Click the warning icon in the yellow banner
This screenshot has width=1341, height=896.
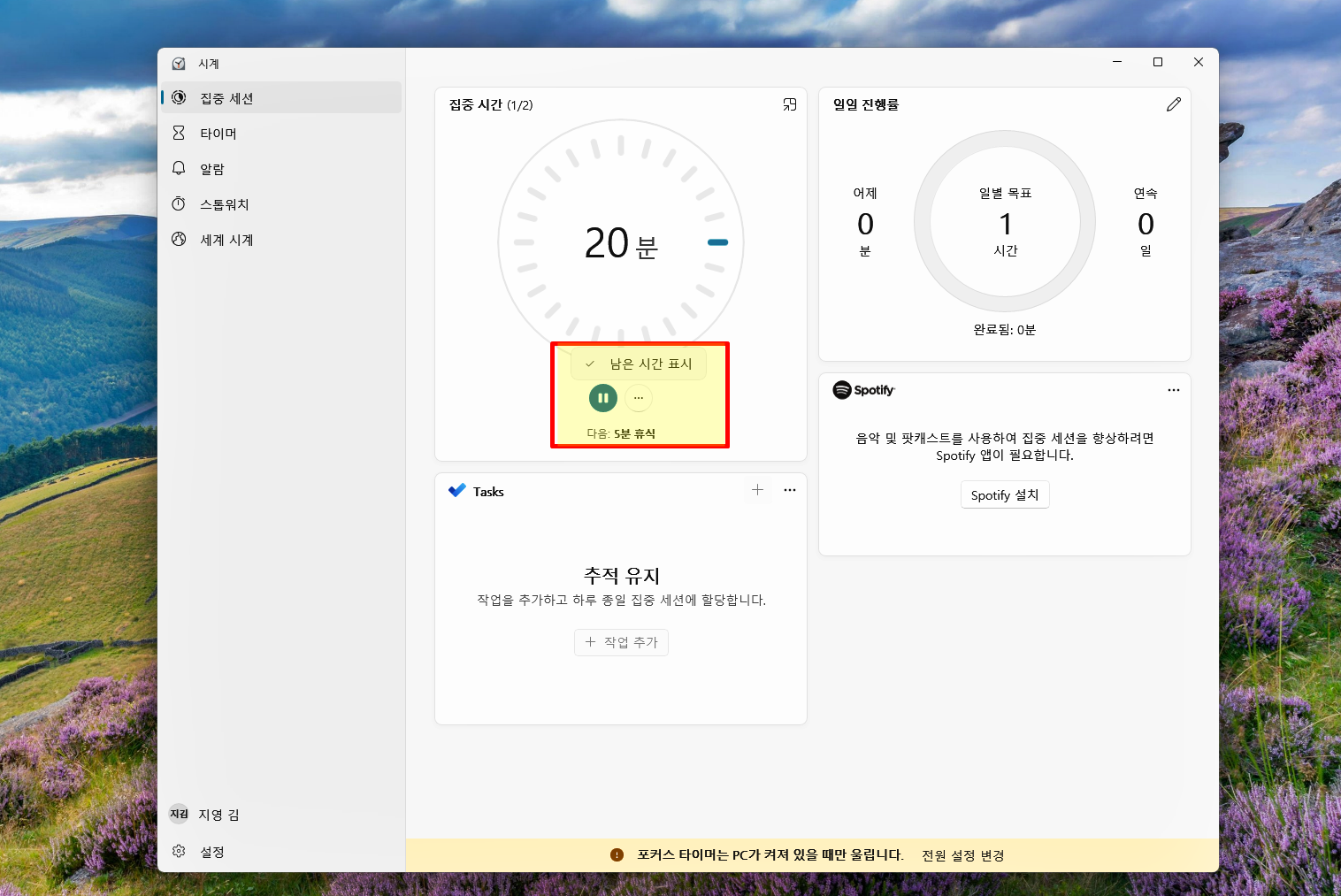coord(617,854)
